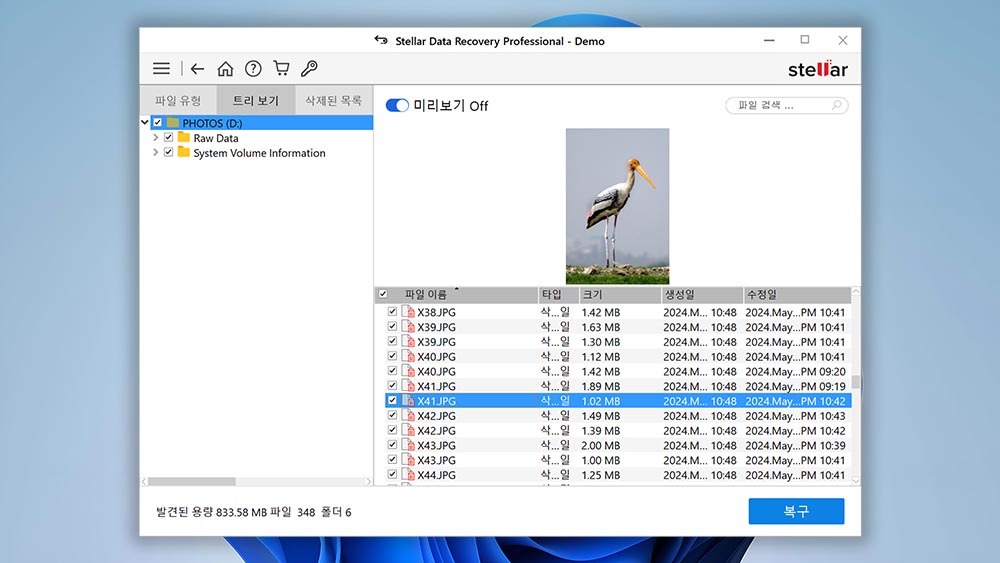The width and height of the screenshot is (1000, 563).
Task: Click file icon of the 2.00 MB X43.JPG
Action: point(408,445)
